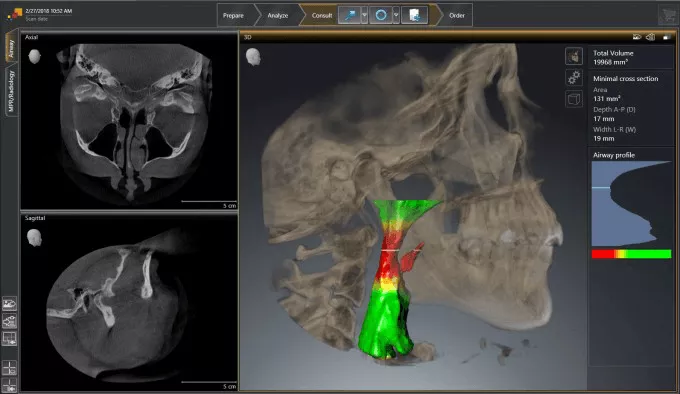
Task: Click the airway tool in Consult step
Action: coord(350,15)
